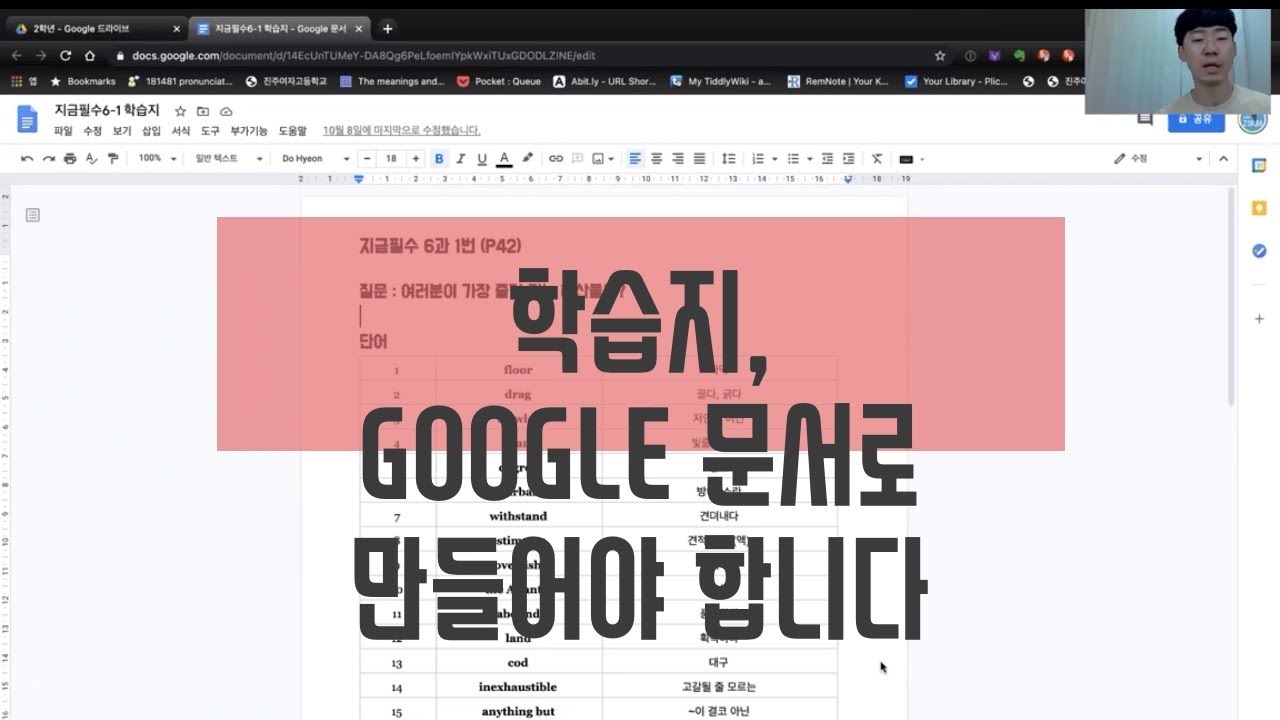The width and height of the screenshot is (1280, 720).
Task: Open the 수정 menu in the menu bar
Action: [x=92, y=130]
